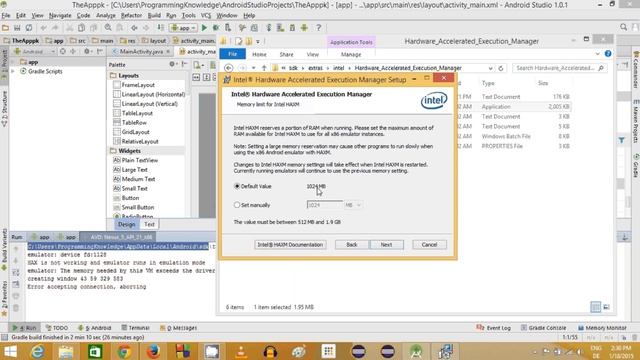640x360 pixels.
Task: Open the File menu in Android Studio
Action: (6, 15)
